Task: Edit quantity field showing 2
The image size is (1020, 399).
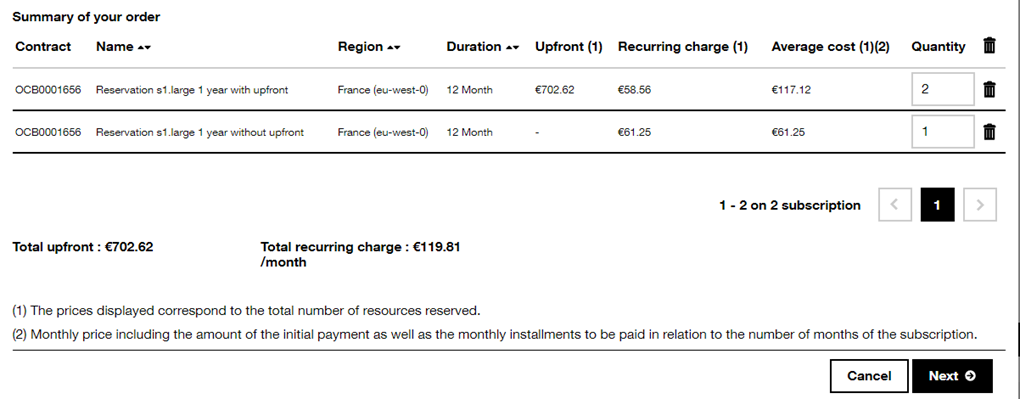Action: point(943,89)
